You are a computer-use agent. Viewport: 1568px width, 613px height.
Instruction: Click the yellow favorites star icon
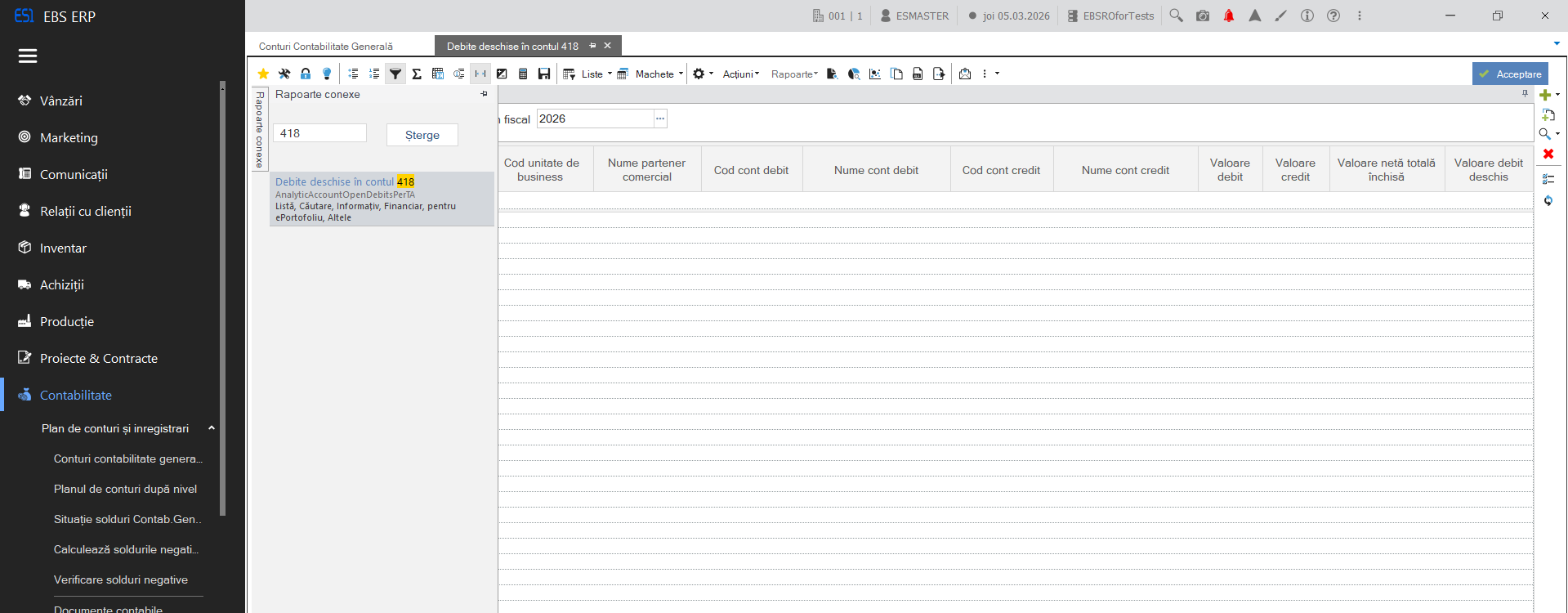[263, 74]
